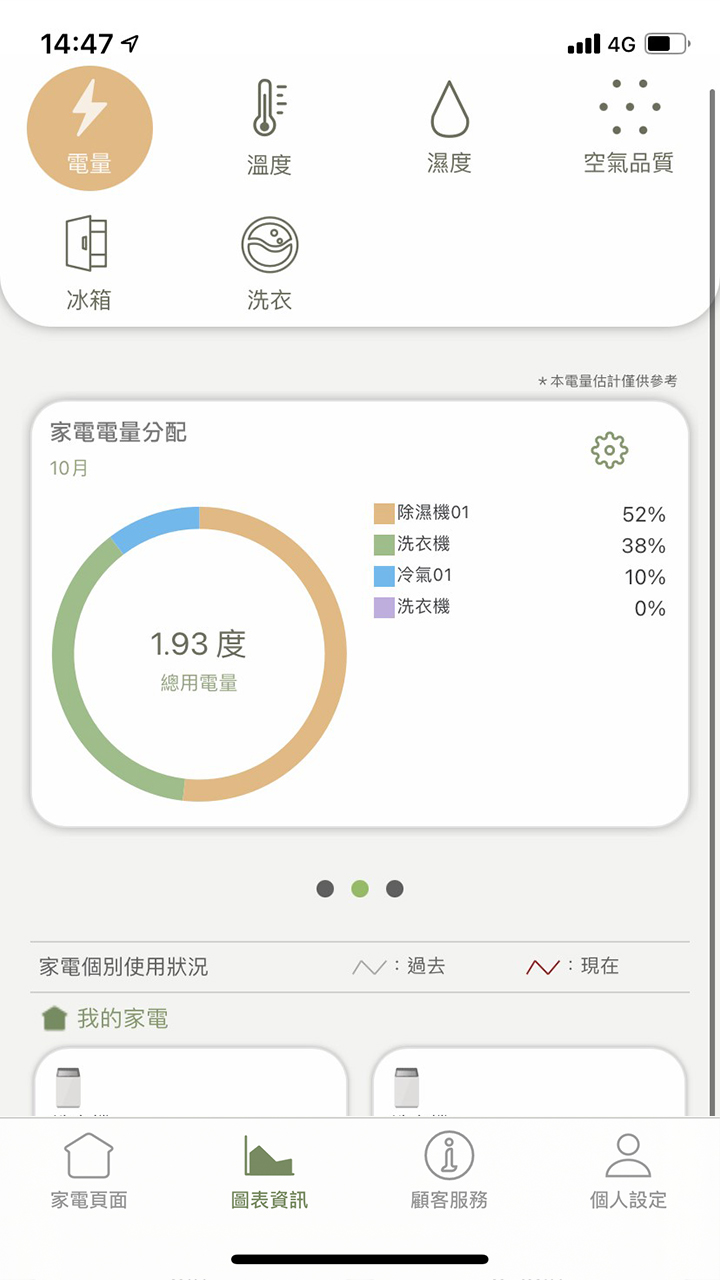
Task: Select the second carousel page dot
Action: pyautogui.click(x=359, y=888)
